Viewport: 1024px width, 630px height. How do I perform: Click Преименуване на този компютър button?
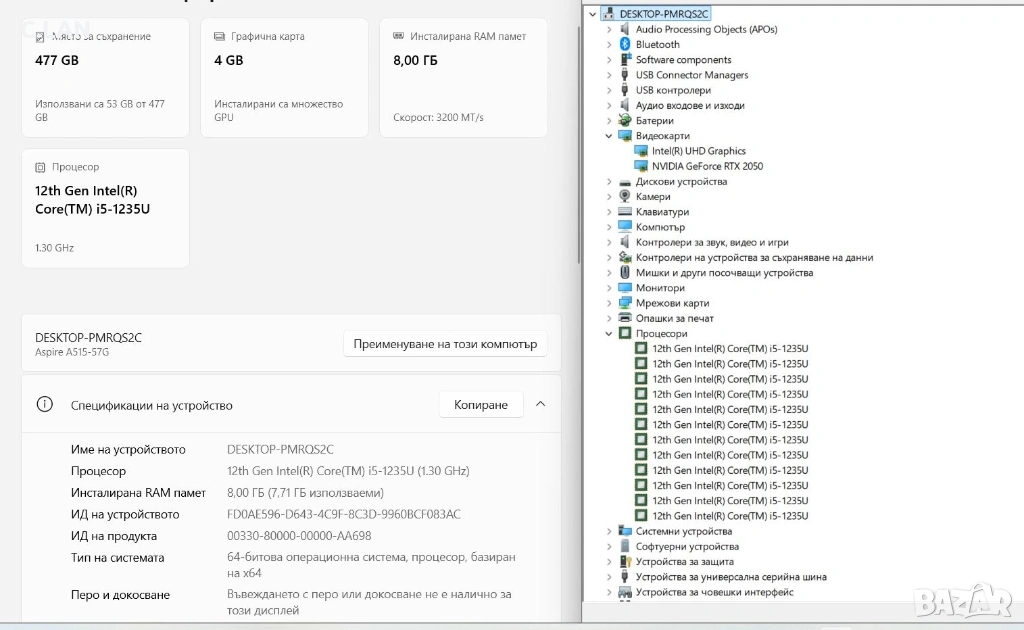point(445,344)
